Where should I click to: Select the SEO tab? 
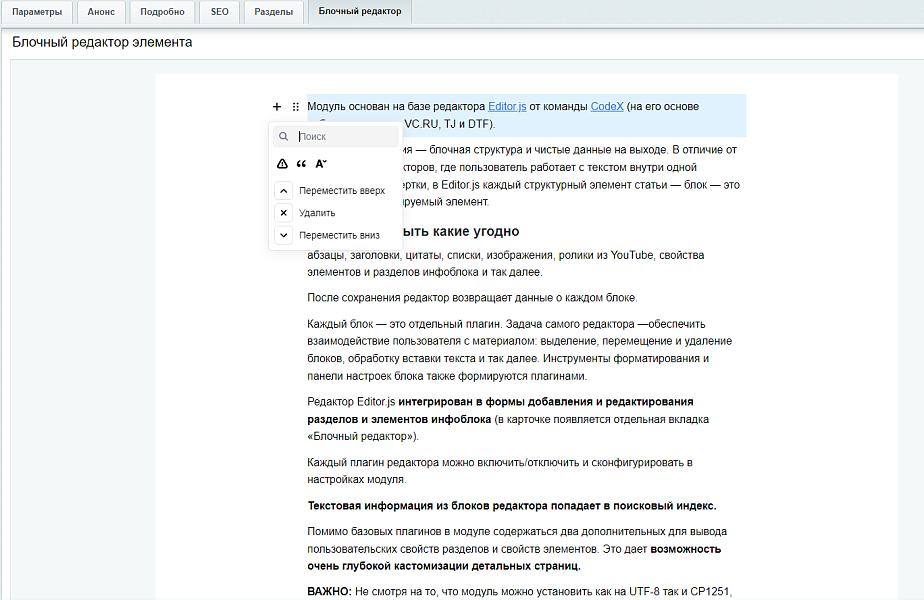218,12
